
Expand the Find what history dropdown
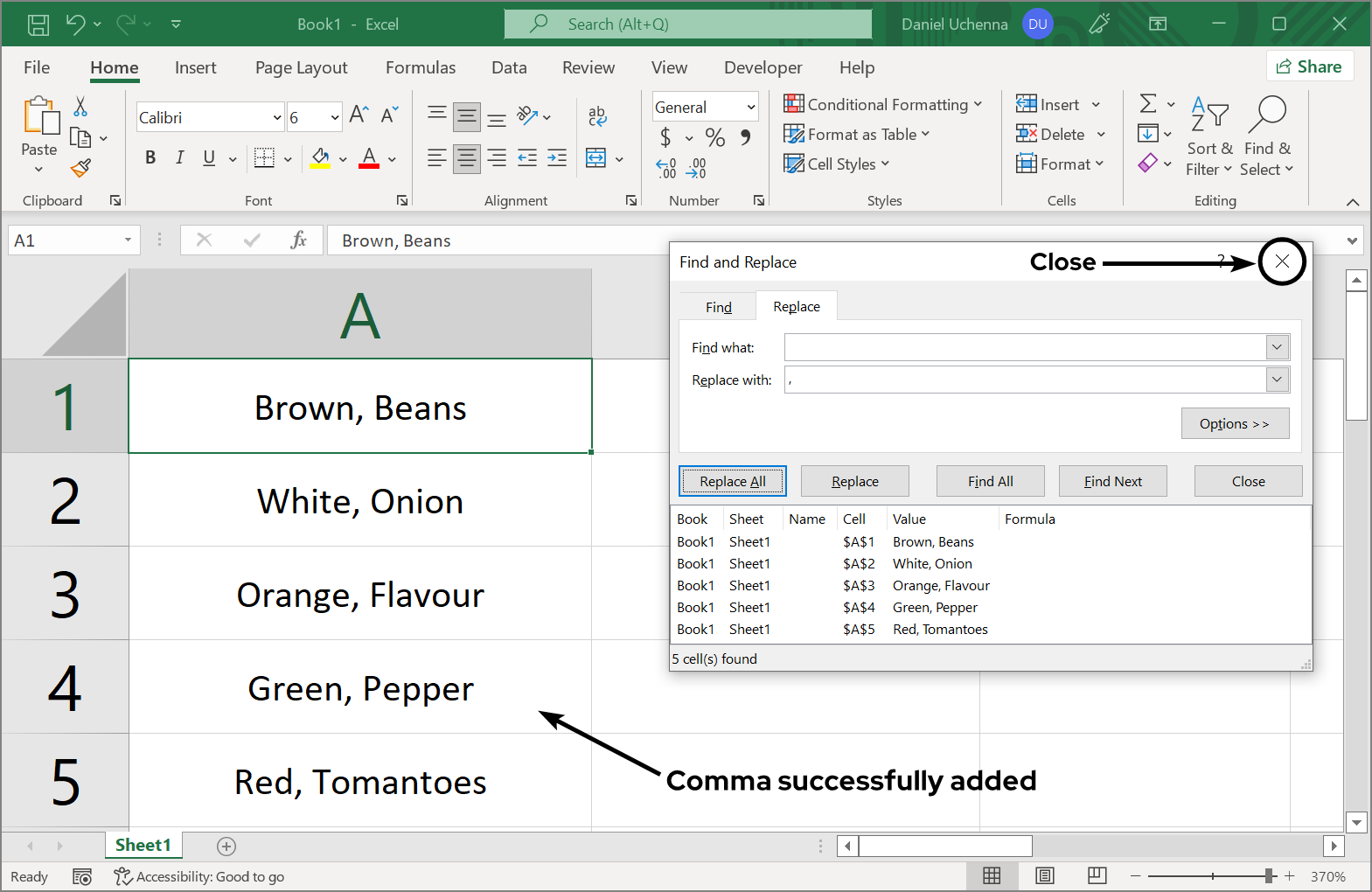click(x=1277, y=347)
